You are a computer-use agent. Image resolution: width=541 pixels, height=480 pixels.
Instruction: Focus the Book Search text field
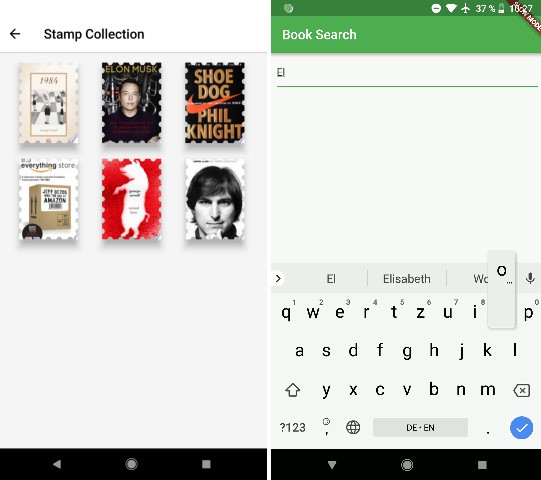[407, 72]
